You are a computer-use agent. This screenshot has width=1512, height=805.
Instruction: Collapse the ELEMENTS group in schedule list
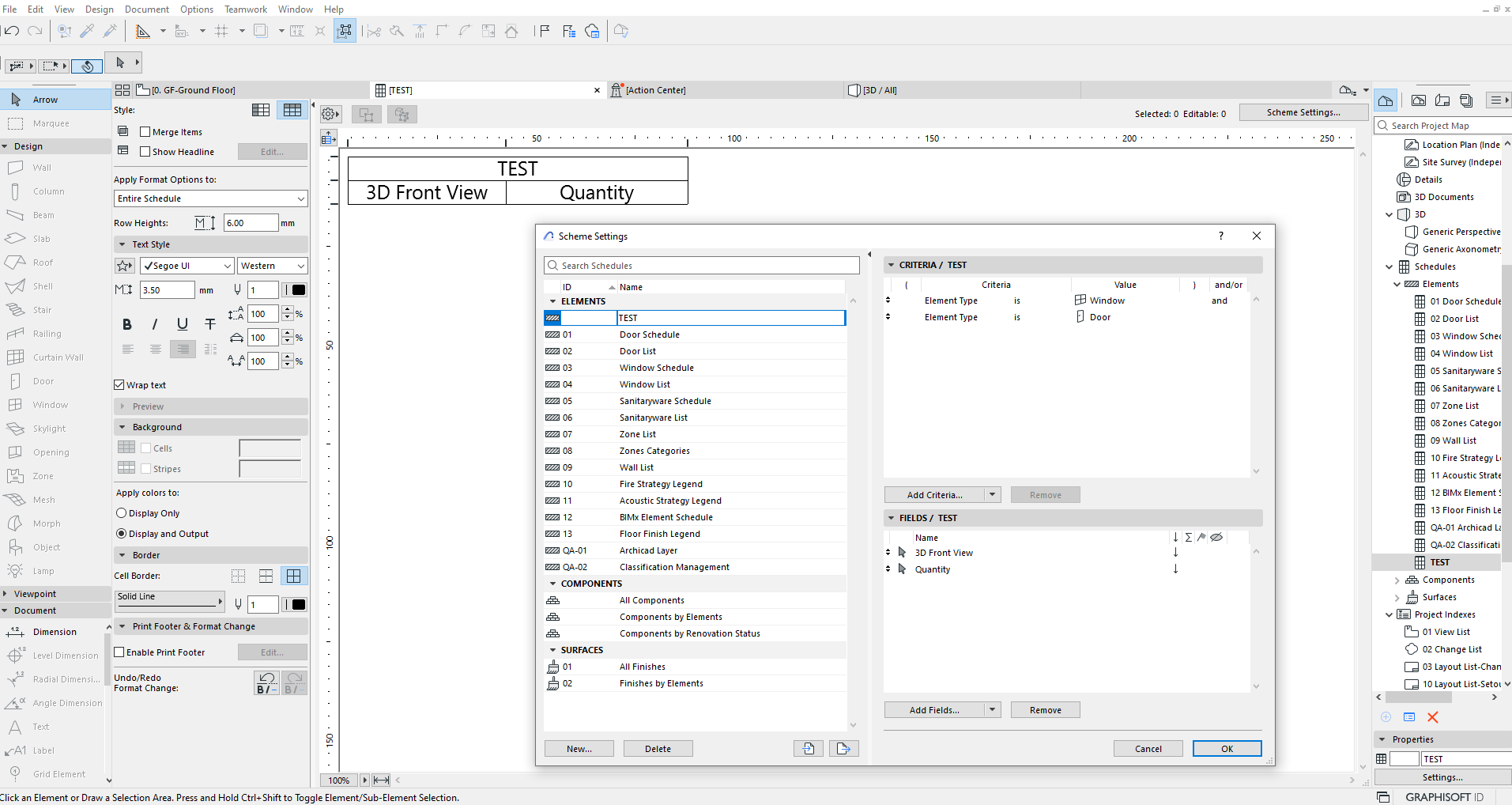coord(553,301)
